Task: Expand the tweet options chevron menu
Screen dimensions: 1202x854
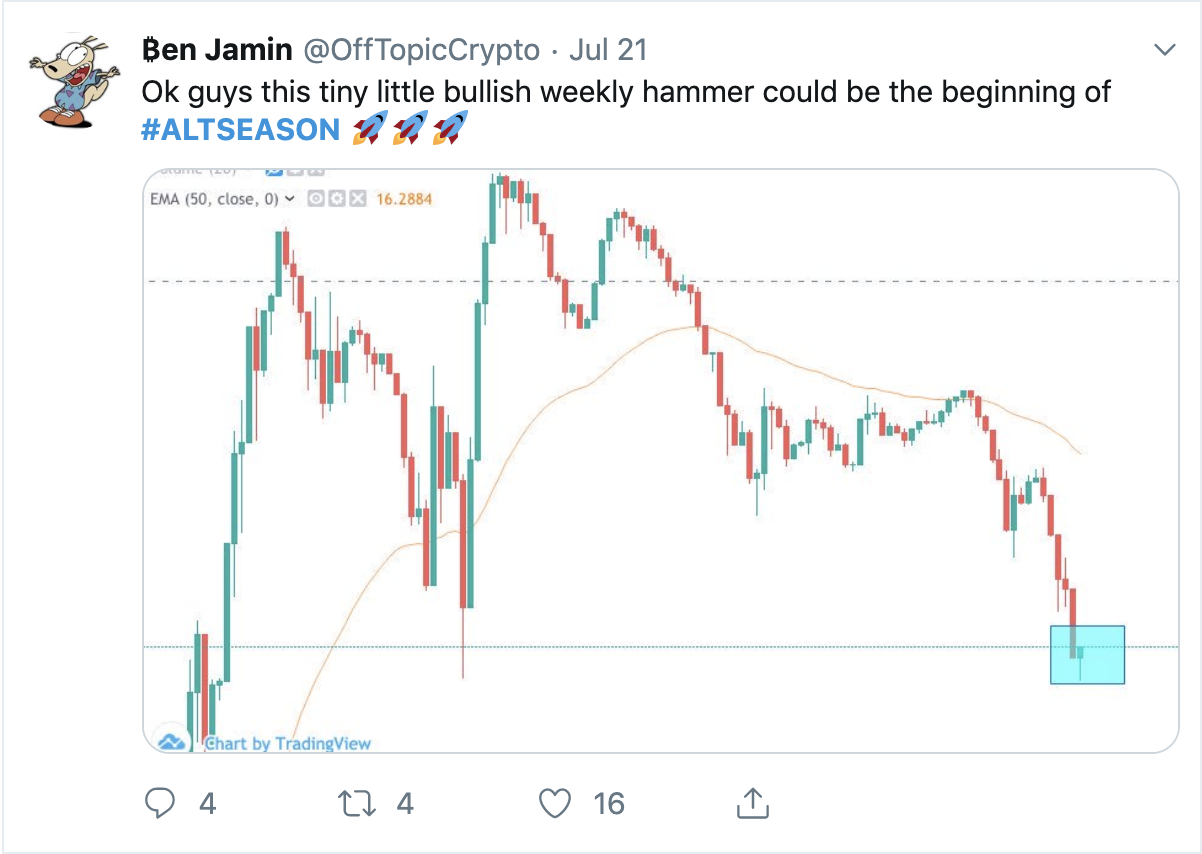Action: click(1164, 49)
